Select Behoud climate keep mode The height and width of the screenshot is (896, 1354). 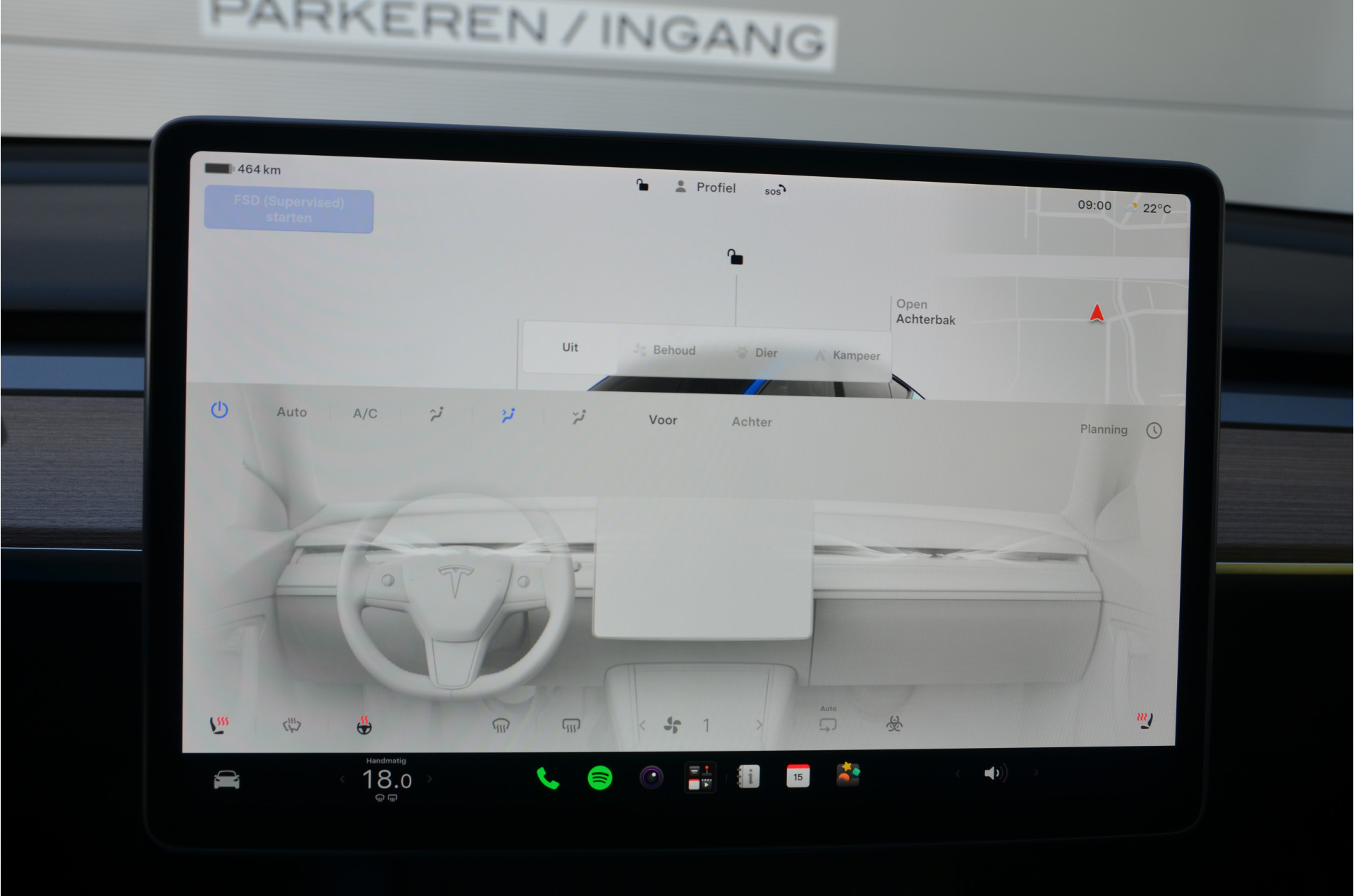click(x=664, y=350)
